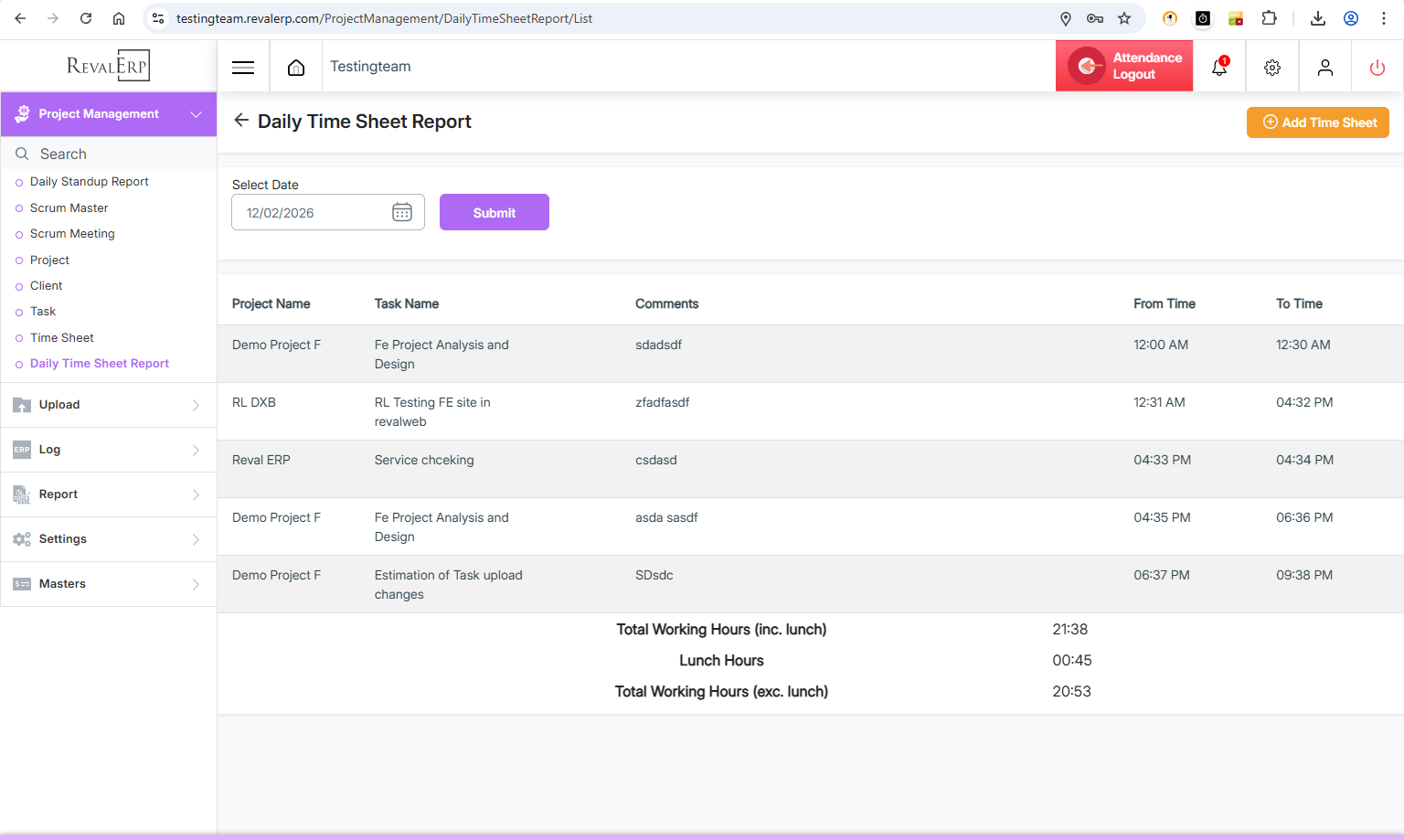Click the Attendance Logout button
Viewport: 1404px width, 840px height.
click(x=1124, y=66)
